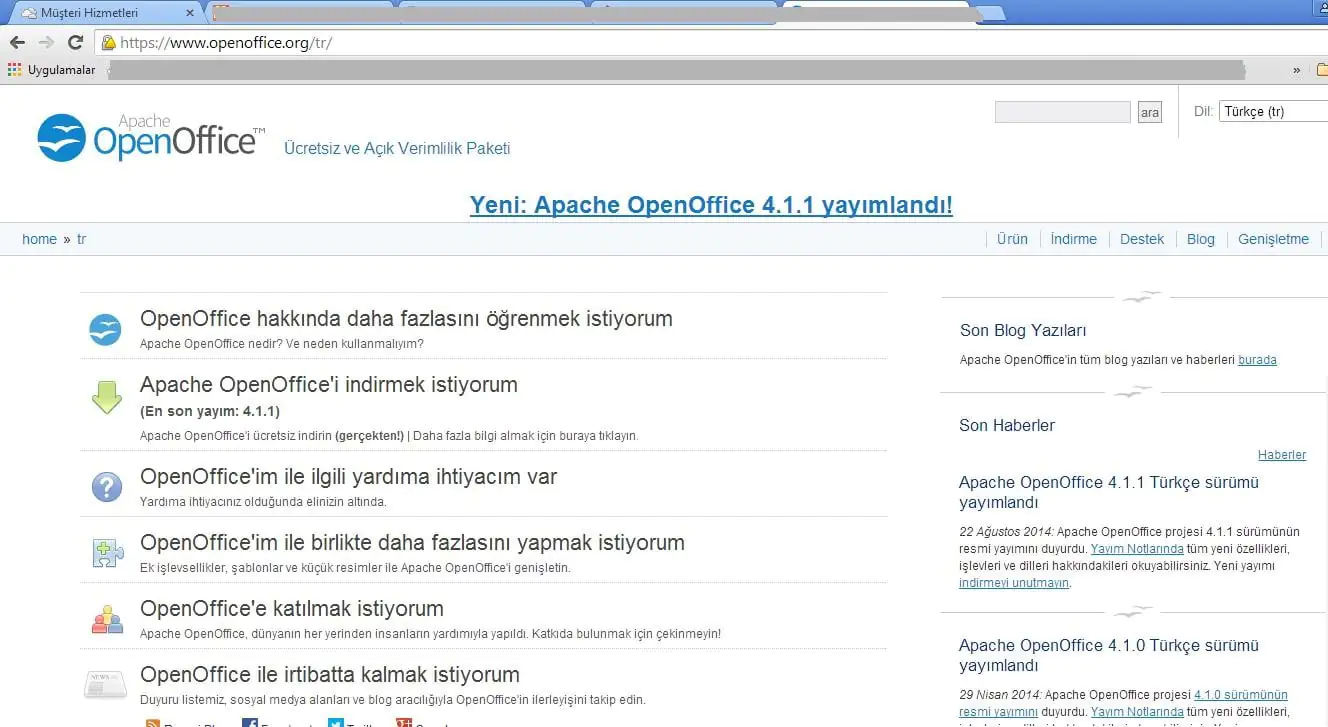Click the puzzle piece extensions icon
The image size is (1328, 727).
[x=106, y=553]
